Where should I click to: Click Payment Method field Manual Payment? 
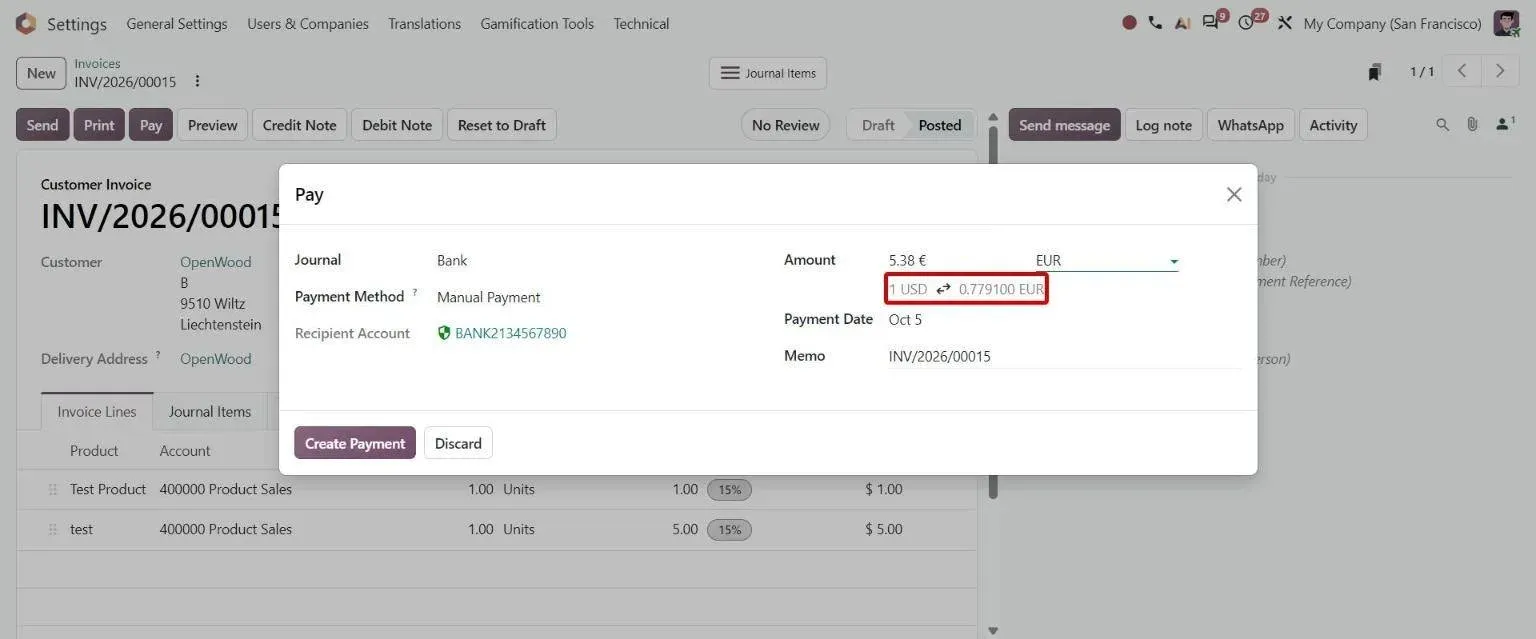tap(489, 297)
